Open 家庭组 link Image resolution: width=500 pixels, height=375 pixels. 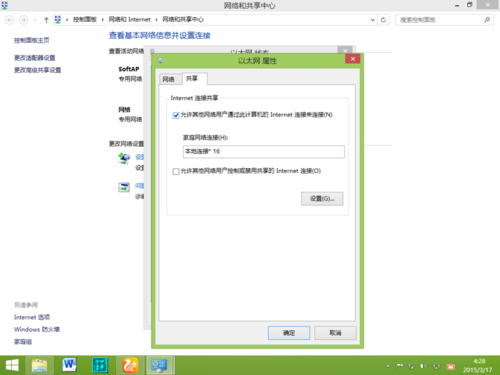(23, 342)
